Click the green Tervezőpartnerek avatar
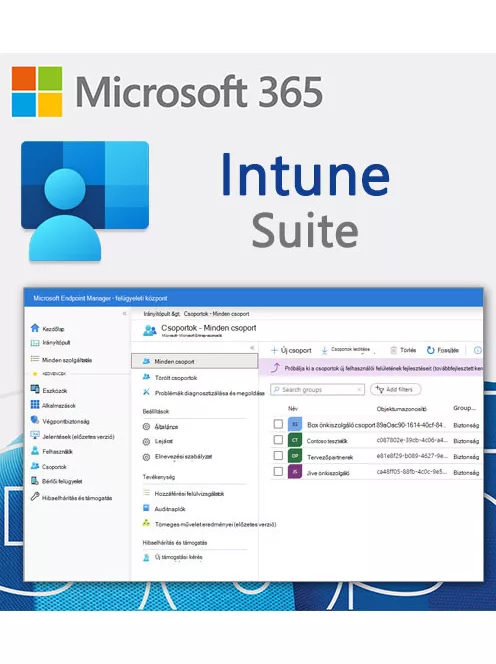Viewport: 496px width, 664px height. [295, 456]
